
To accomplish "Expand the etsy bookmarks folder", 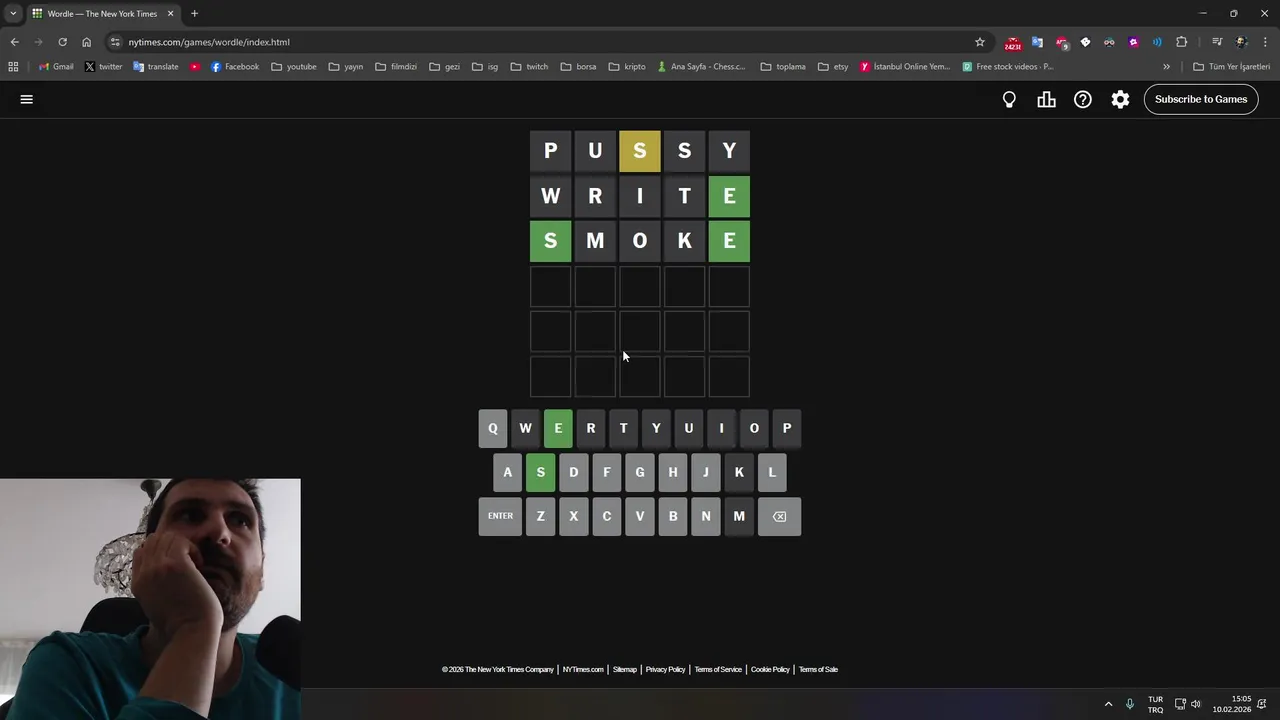I will pos(833,67).
